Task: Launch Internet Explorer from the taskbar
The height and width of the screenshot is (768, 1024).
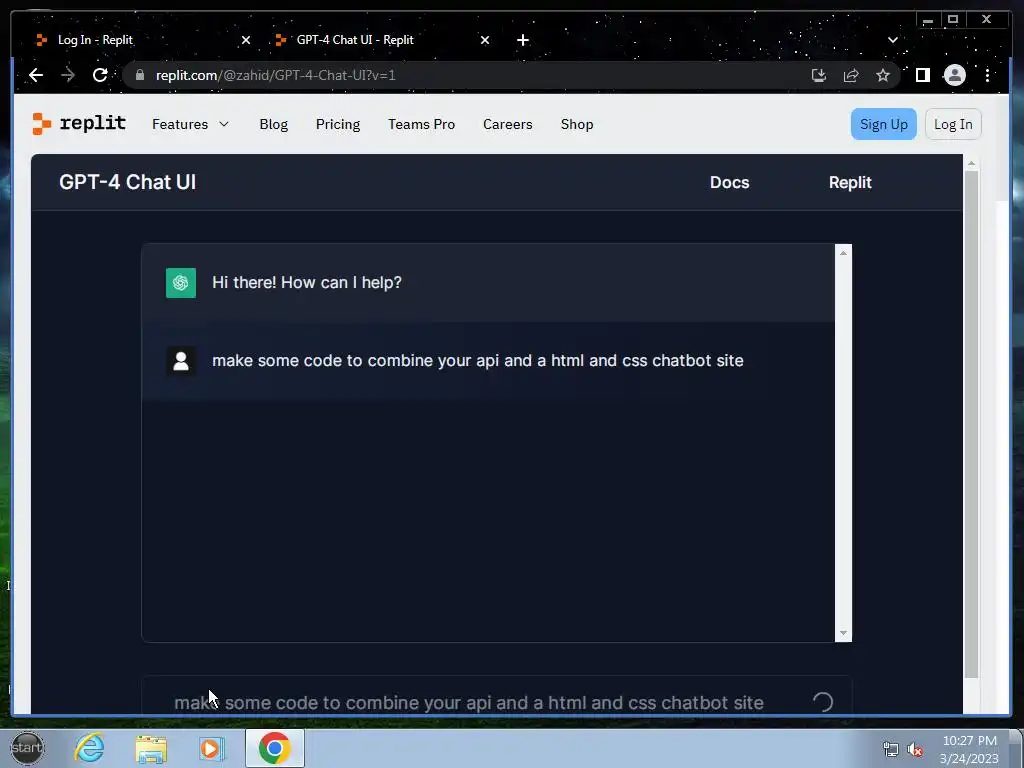Action: 89,748
